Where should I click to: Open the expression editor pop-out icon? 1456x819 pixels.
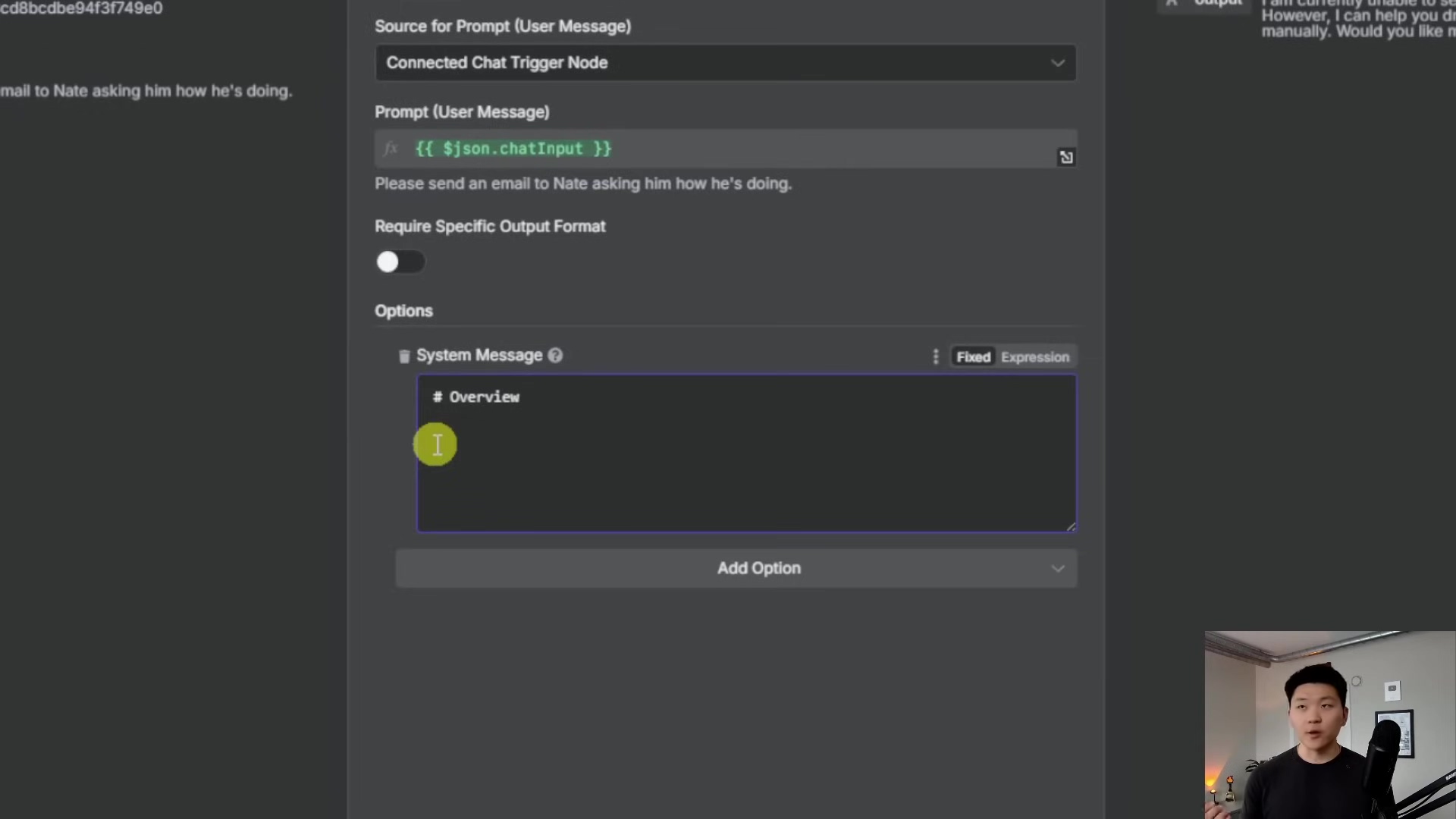coord(1066,156)
